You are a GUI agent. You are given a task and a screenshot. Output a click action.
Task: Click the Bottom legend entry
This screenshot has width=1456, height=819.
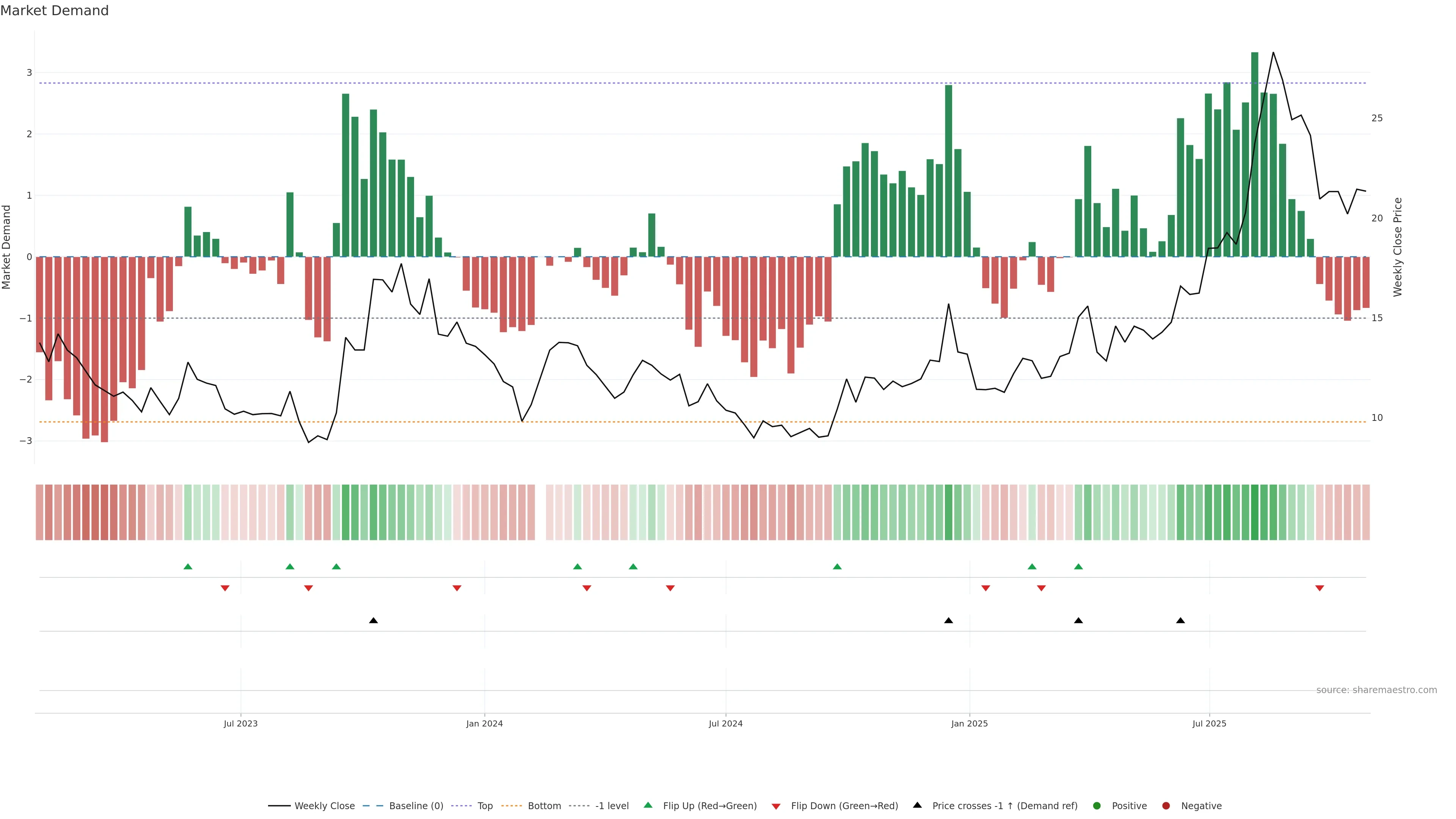[x=544, y=806]
